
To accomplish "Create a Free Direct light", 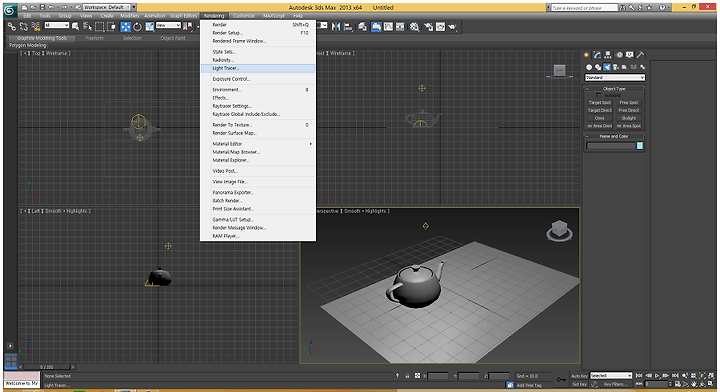I will click(x=629, y=110).
